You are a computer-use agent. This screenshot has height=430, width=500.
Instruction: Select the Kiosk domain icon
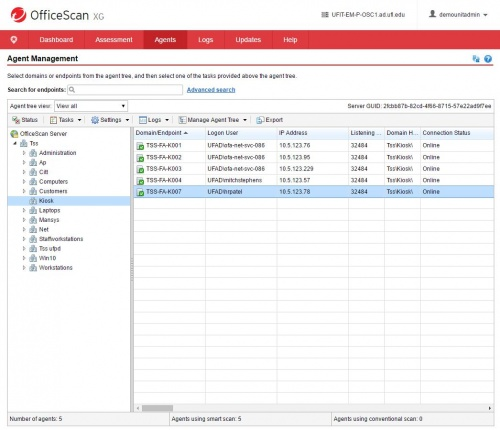[x=33, y=201]
